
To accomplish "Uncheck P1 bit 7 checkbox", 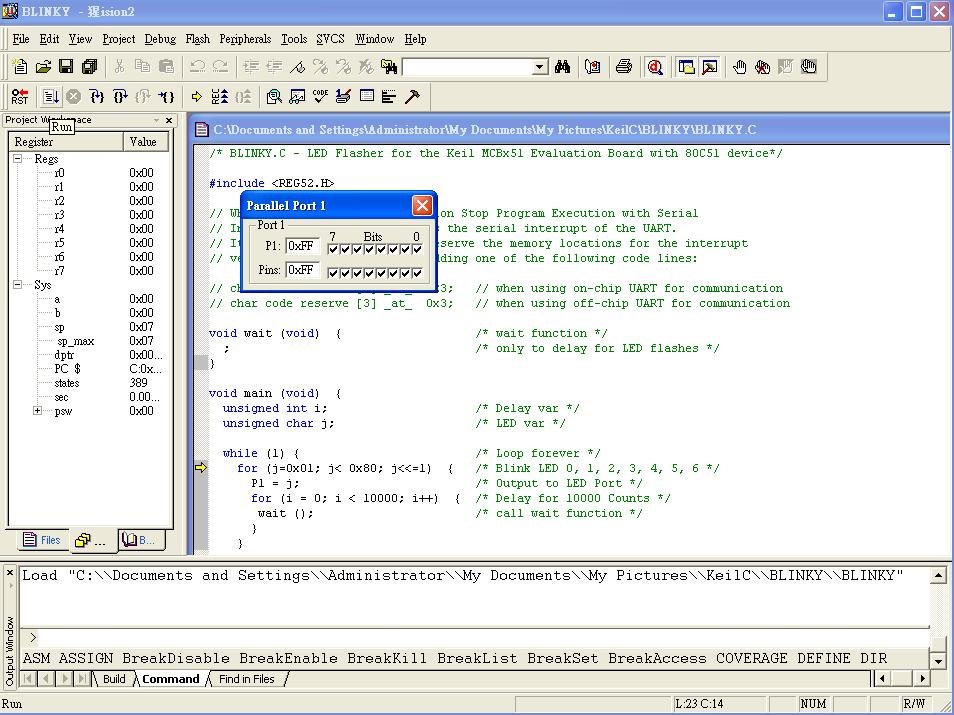I will pos(333,249).
